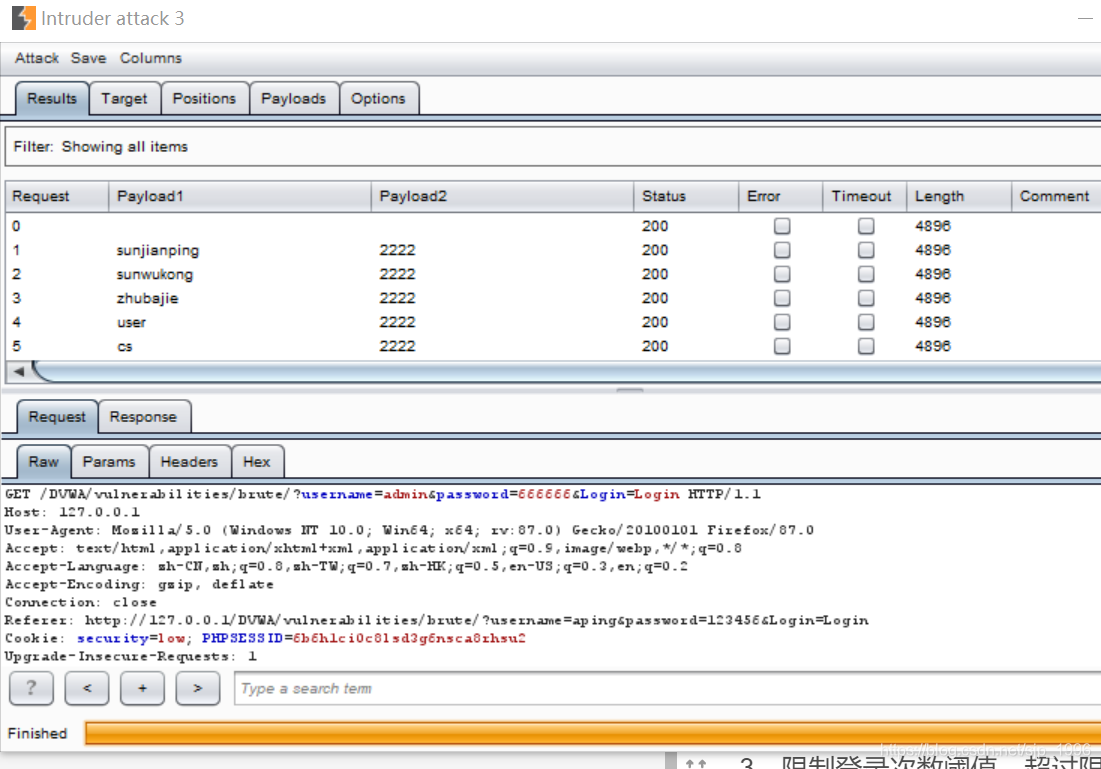Open the Columns menu
Image resolution: width=1101 pixels, height=769 pixels.
[150, 58]
